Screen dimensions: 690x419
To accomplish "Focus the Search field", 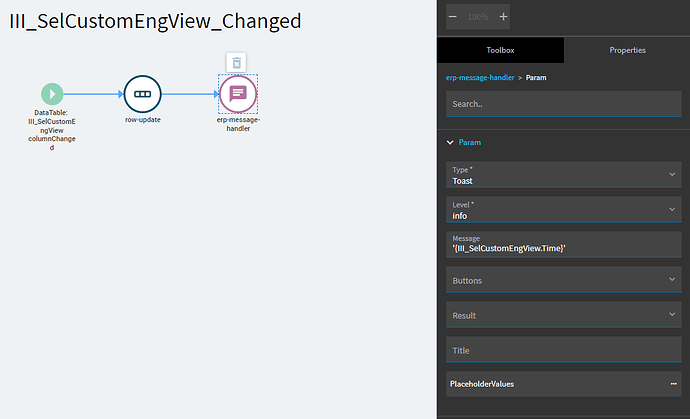I will (x=564, y=104).
